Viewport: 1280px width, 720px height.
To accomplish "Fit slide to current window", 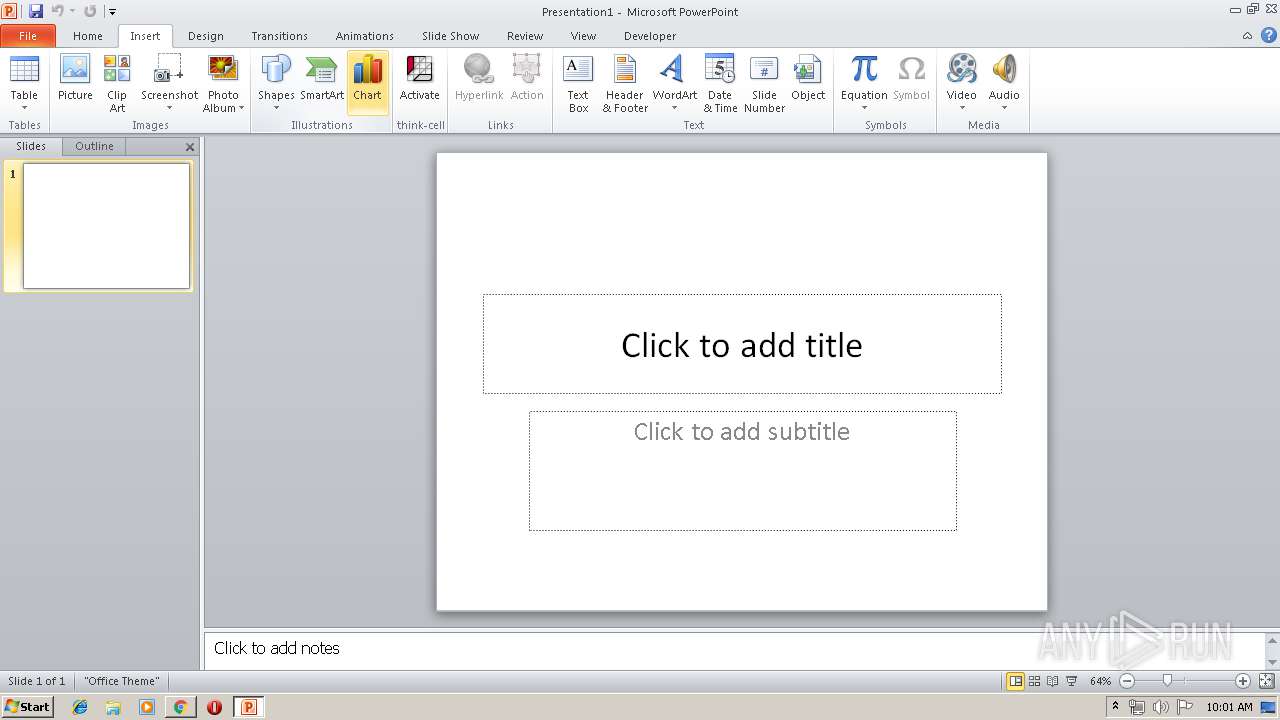I will click(1266, 681).
